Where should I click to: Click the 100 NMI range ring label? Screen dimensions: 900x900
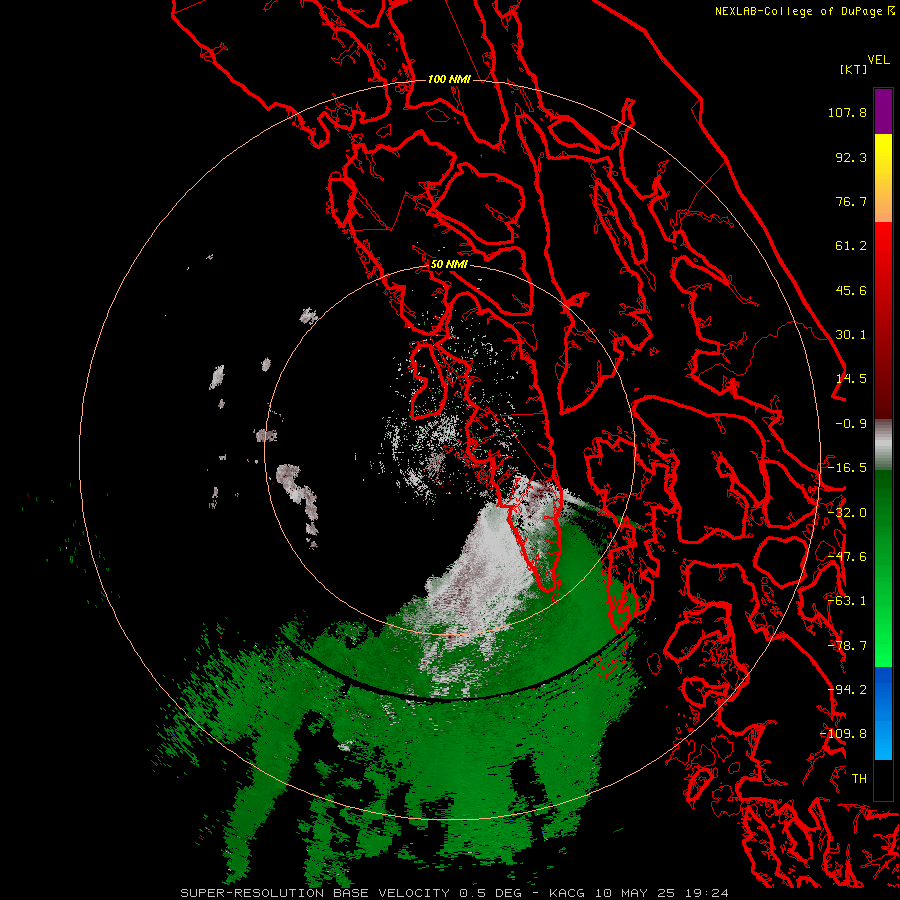pos(449,79)
